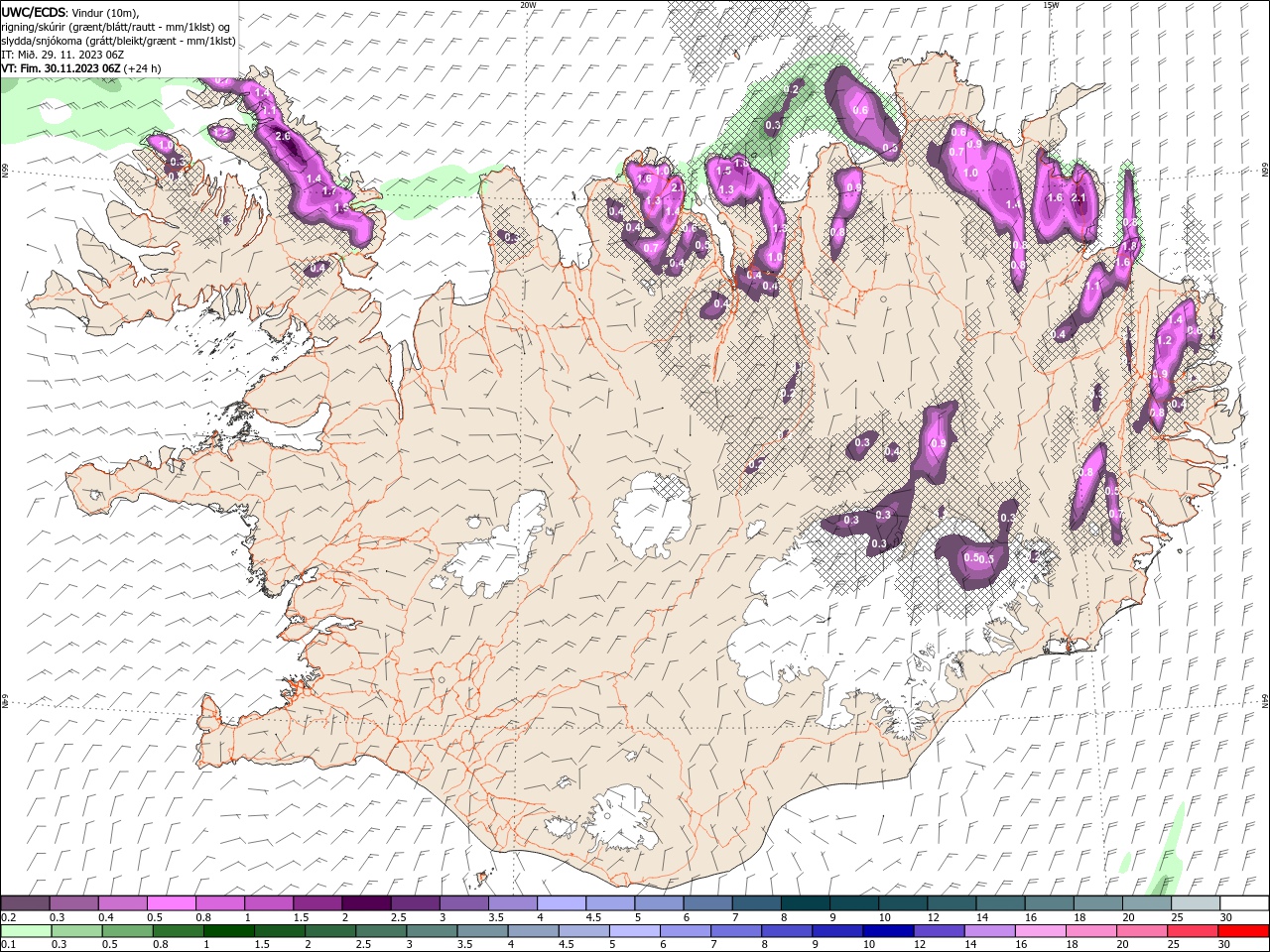1270x952 pixels.
Task: Select upper legend swatch starting at 6
Action: [707, 903]
